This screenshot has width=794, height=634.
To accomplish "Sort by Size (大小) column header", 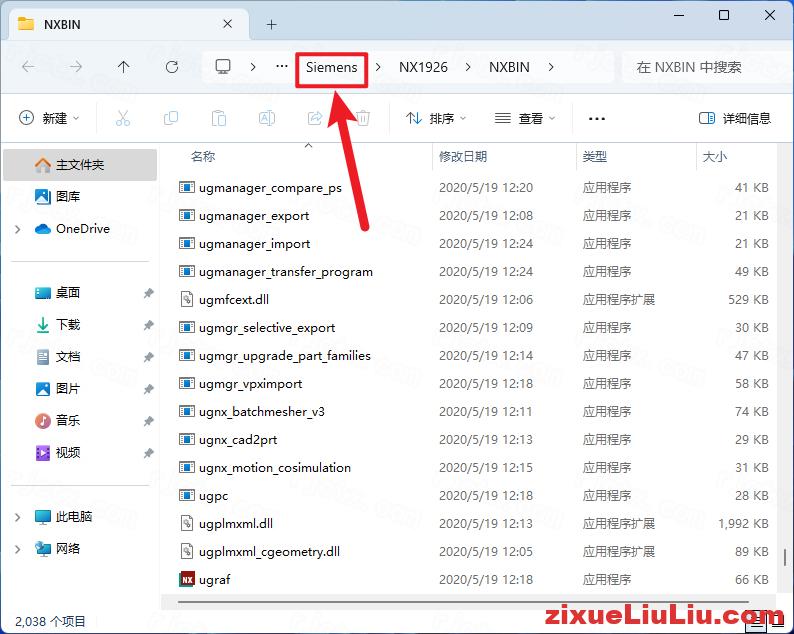I will [x=714, y=156].
